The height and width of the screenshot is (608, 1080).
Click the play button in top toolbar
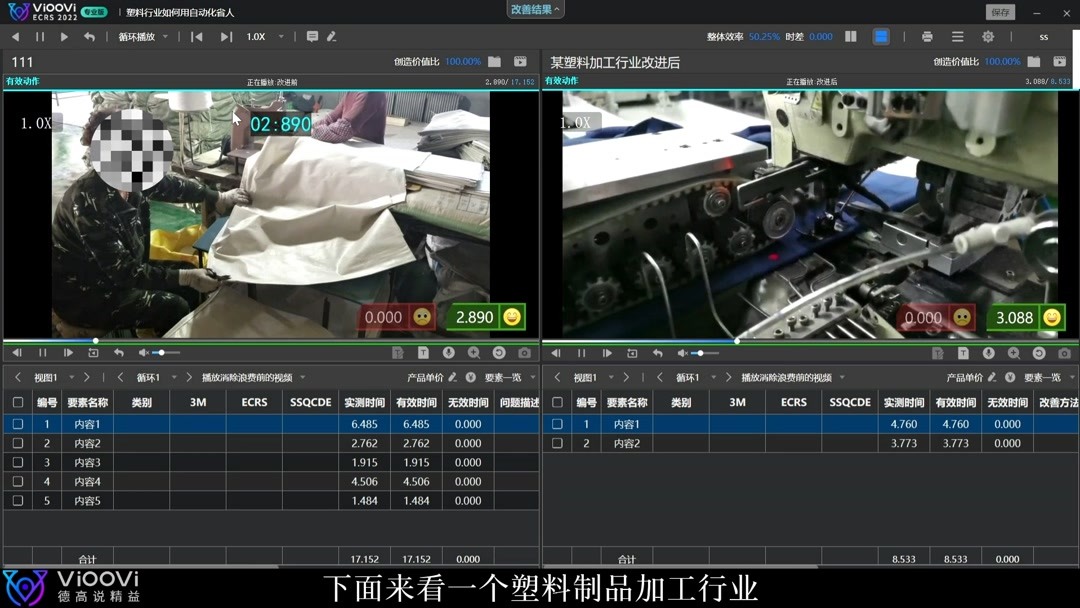64,36
